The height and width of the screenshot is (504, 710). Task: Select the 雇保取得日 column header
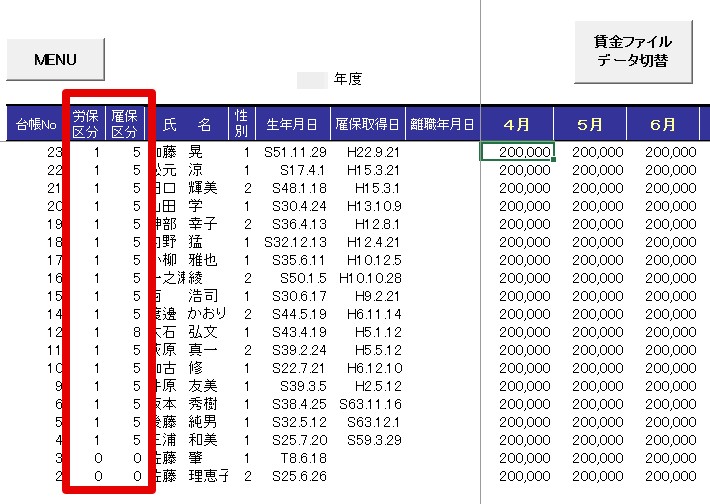click(367, 124)
